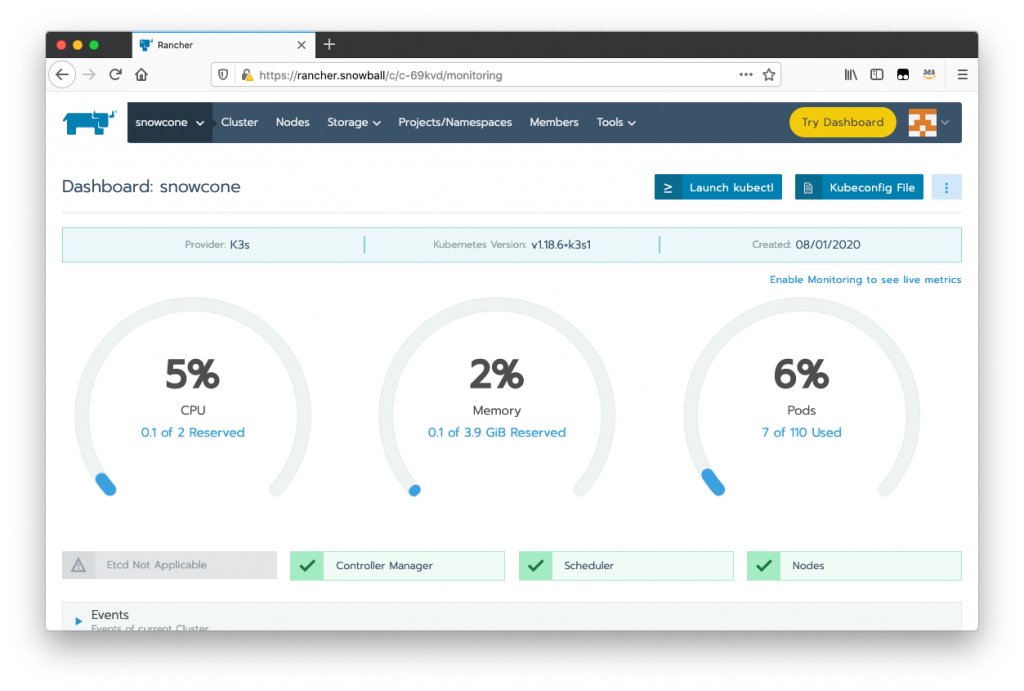The height and width of the screenshot is (691, 1024).
Task: Click the 6% Pods value
Action: click(801, 374)
